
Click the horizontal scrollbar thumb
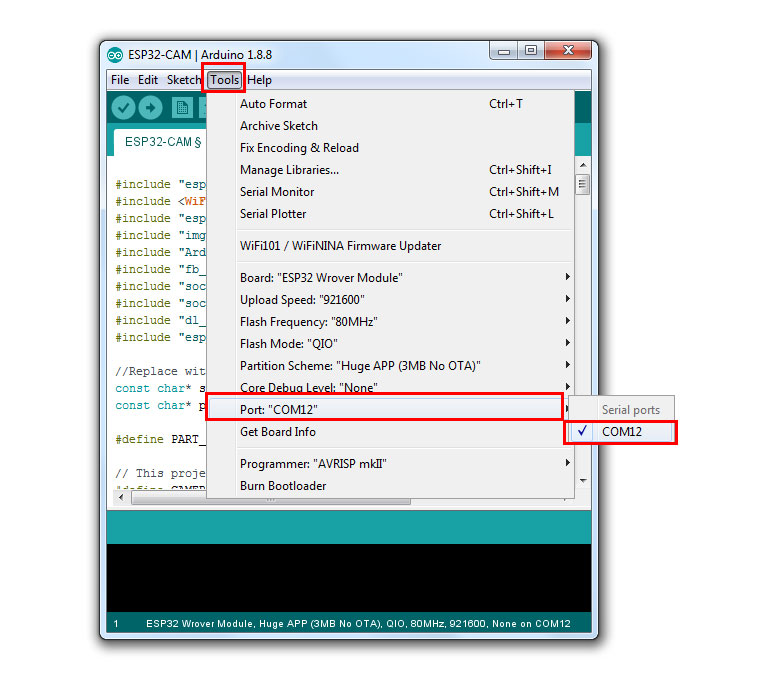pos(270,499)
